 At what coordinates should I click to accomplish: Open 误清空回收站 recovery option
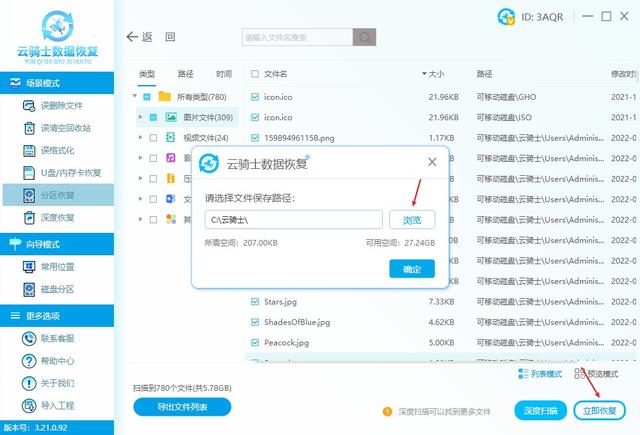click(57, 128)
